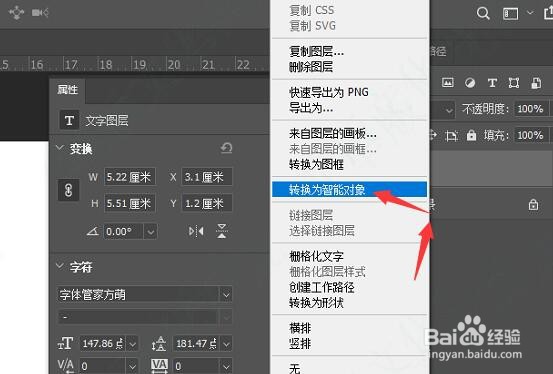
Task: Click the kerning value field
Action: tap(102, 366)
